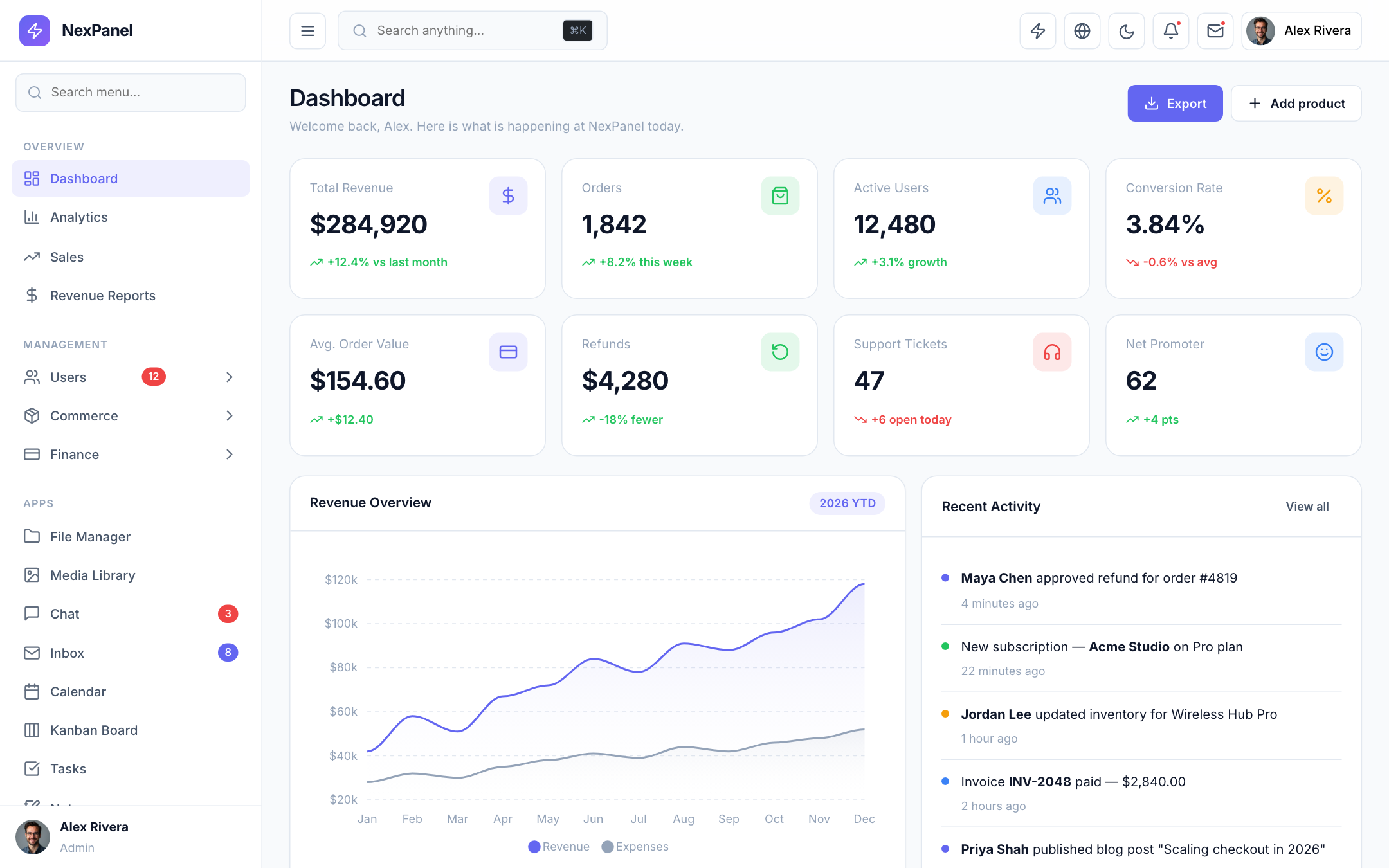Open notifications bell icon

(x=1171, y=30)
